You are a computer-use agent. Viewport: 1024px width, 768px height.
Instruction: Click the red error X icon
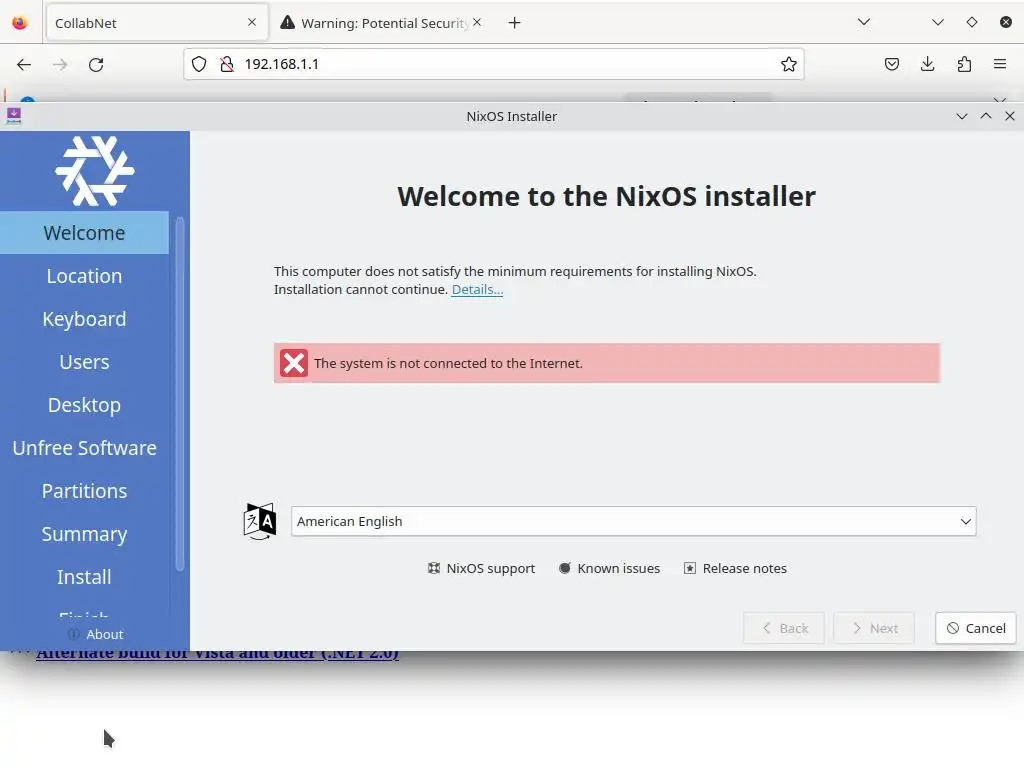tap(294, 363)
